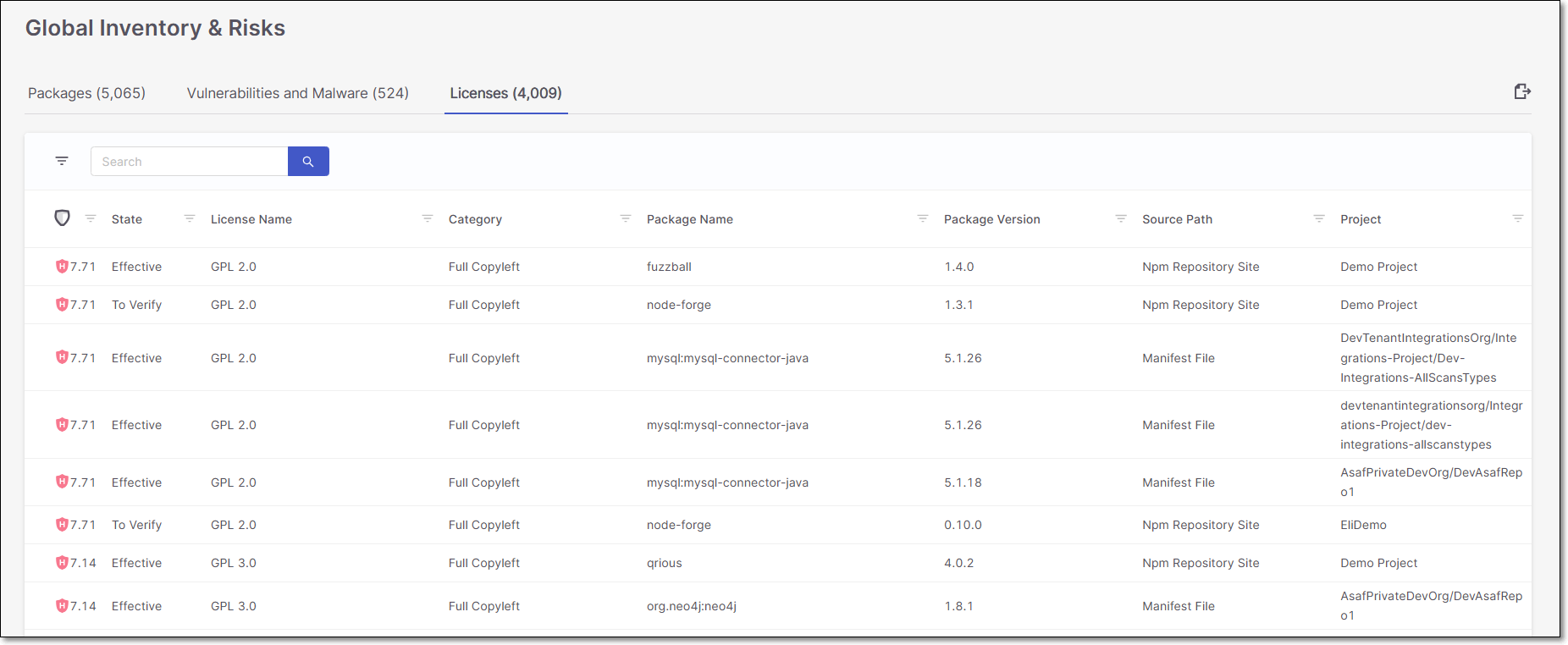Image resolution: width=1568 pixels, height=645 pixels.
Task: Sort by State column header
Action: pos(127,219)
